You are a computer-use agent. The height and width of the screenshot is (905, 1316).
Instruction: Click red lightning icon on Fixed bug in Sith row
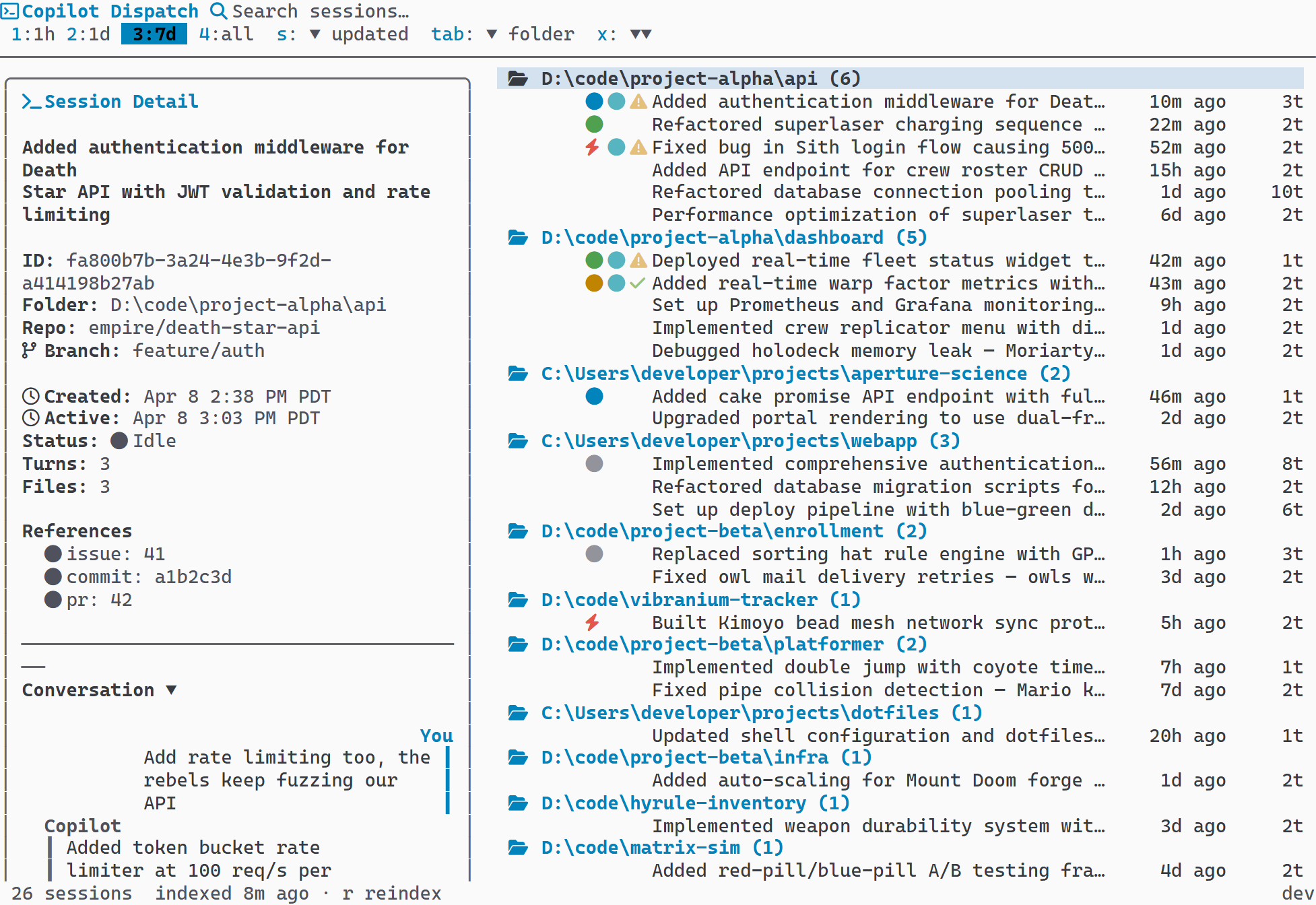pos(593,147)
